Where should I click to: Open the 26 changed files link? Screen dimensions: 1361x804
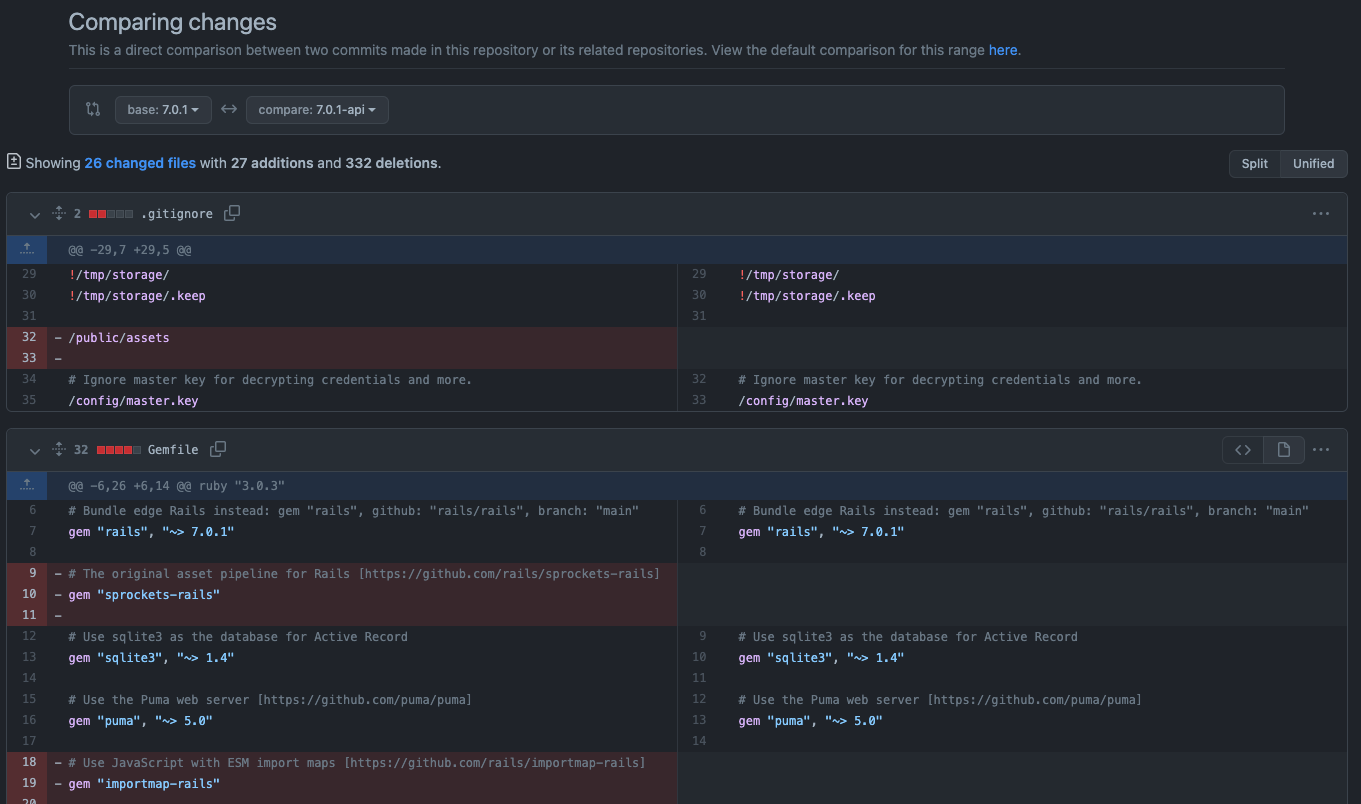[x=140, y=163]
